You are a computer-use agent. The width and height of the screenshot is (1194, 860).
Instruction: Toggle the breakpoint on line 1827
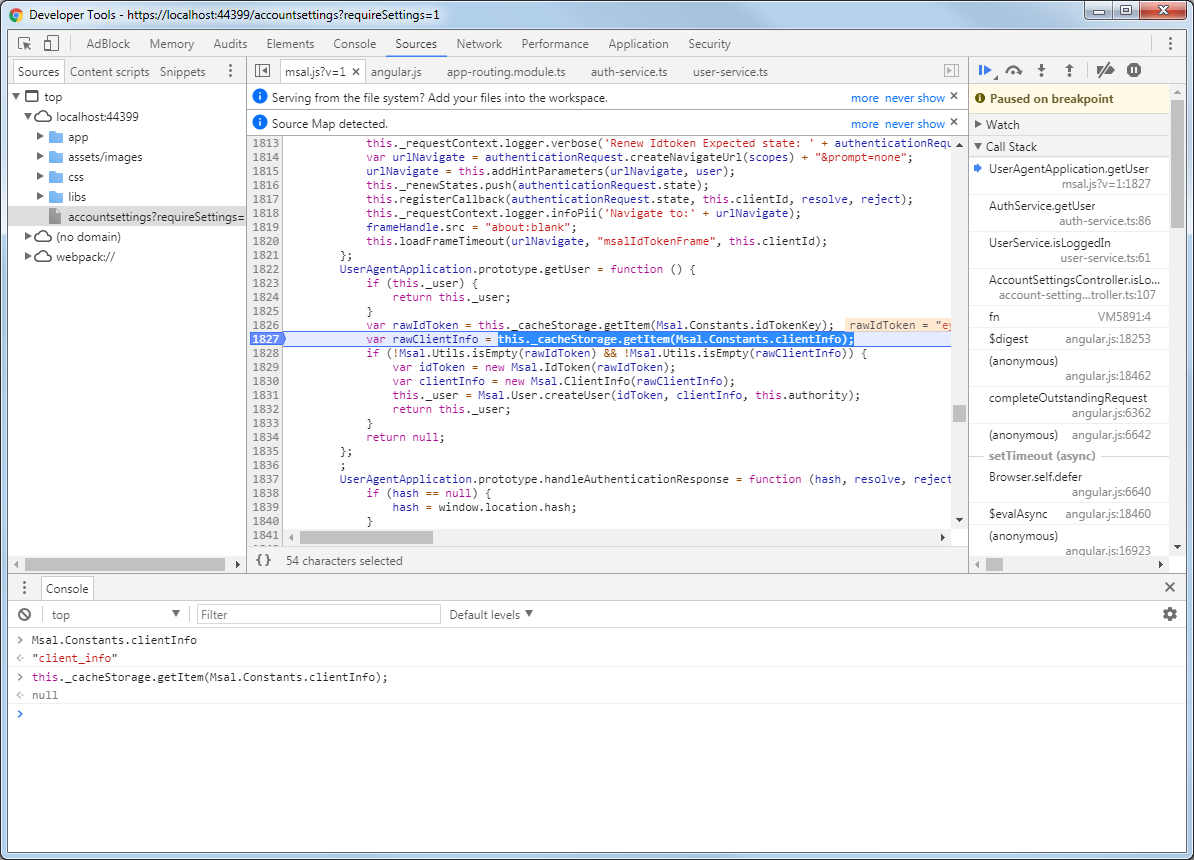(x=266, y=339)
